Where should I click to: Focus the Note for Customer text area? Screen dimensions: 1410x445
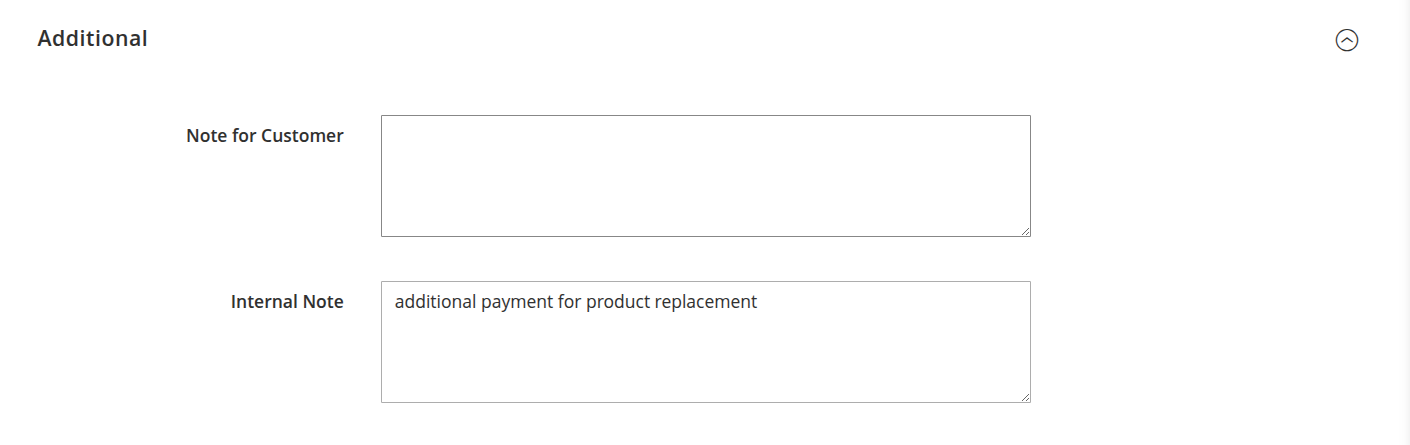705,175
